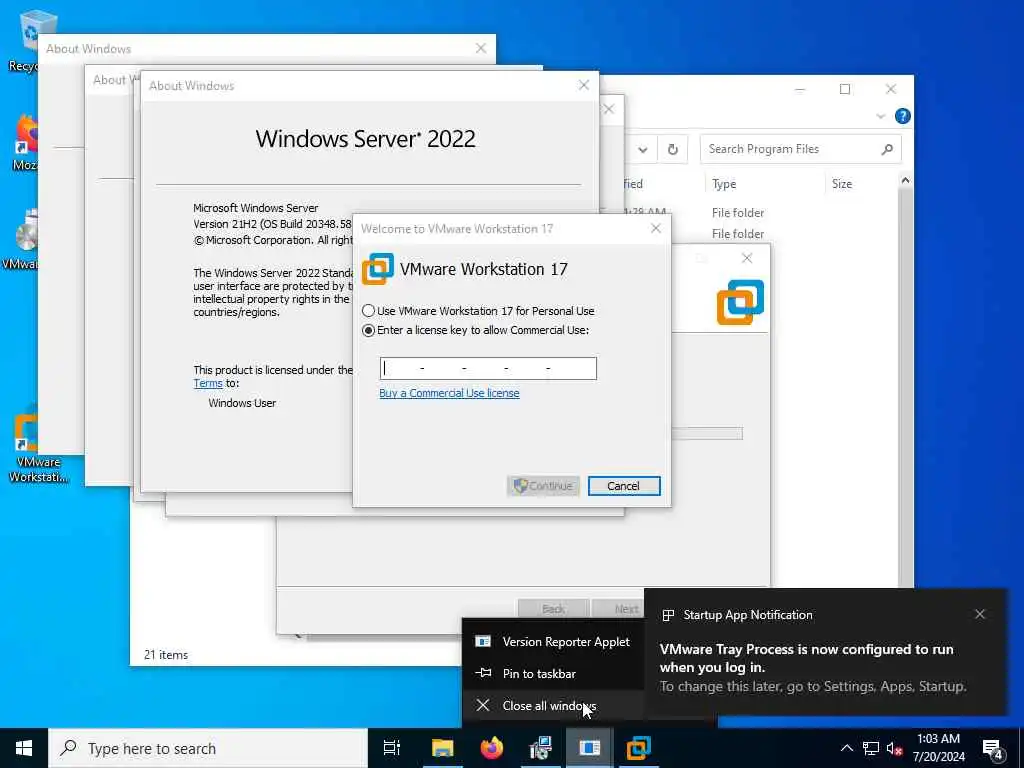
Task: Close the VMware installer window
Action: click(747, 258)
